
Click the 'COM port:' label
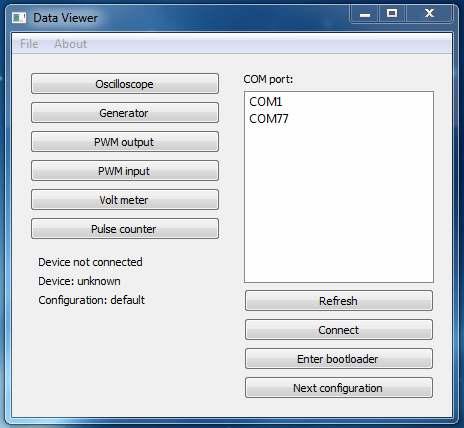[x=268, y=79]
